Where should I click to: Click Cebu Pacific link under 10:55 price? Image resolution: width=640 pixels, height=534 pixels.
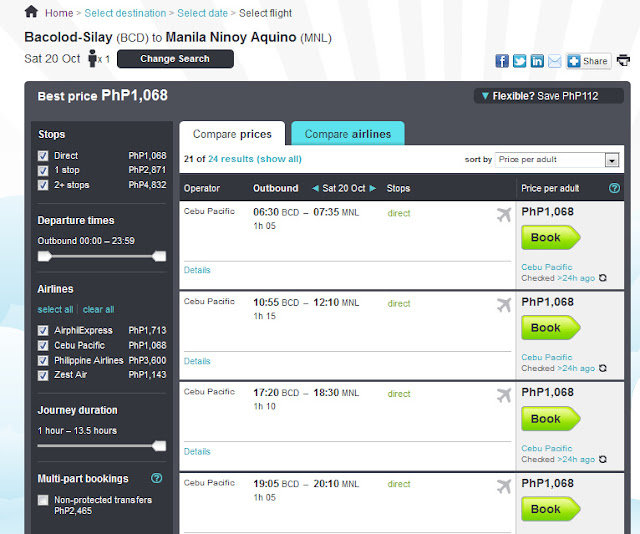(x=547, y=357)
